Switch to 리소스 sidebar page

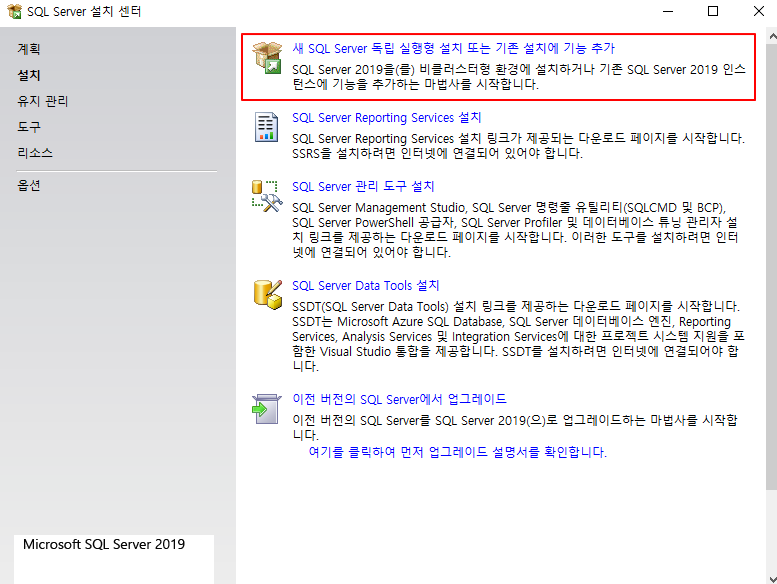pos(35,153)
